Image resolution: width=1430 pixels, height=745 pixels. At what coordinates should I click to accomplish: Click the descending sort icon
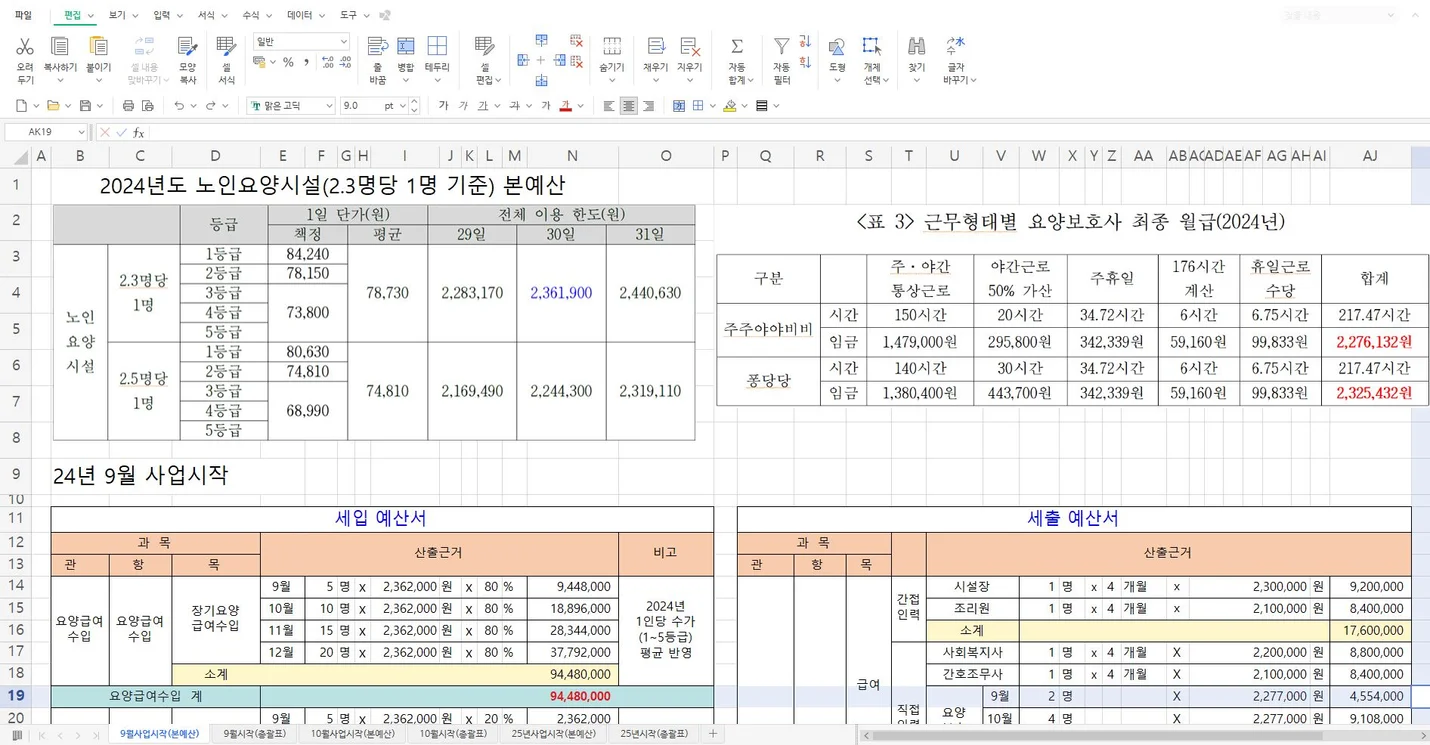tap(805, 60)
